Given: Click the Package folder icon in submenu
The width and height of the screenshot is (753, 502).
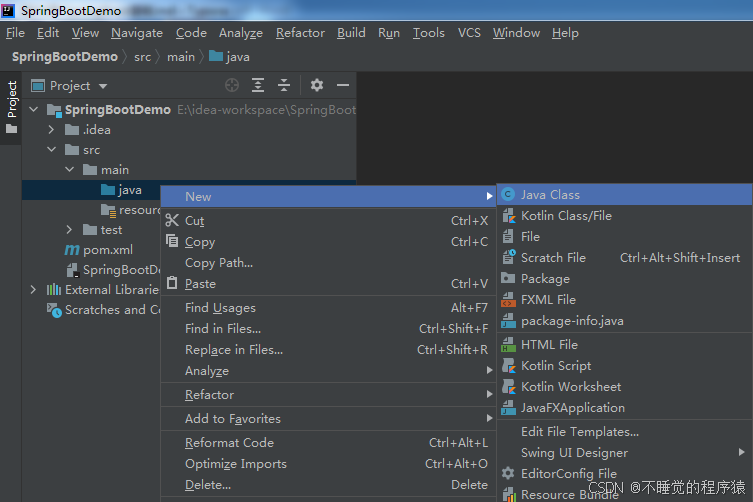Looking at the screenshot, I should point(508,278).
